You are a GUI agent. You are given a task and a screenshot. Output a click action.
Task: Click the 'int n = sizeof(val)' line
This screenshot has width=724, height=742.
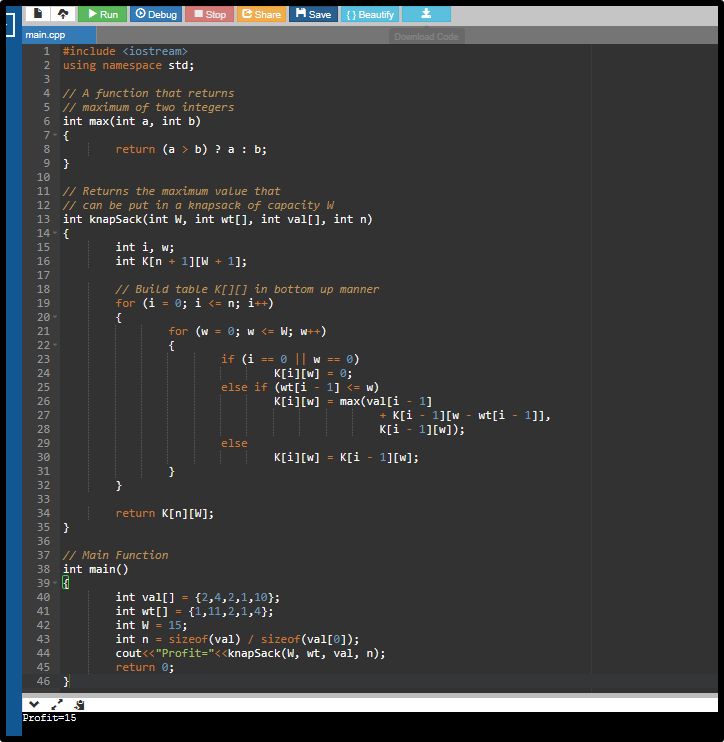(238, 639)
